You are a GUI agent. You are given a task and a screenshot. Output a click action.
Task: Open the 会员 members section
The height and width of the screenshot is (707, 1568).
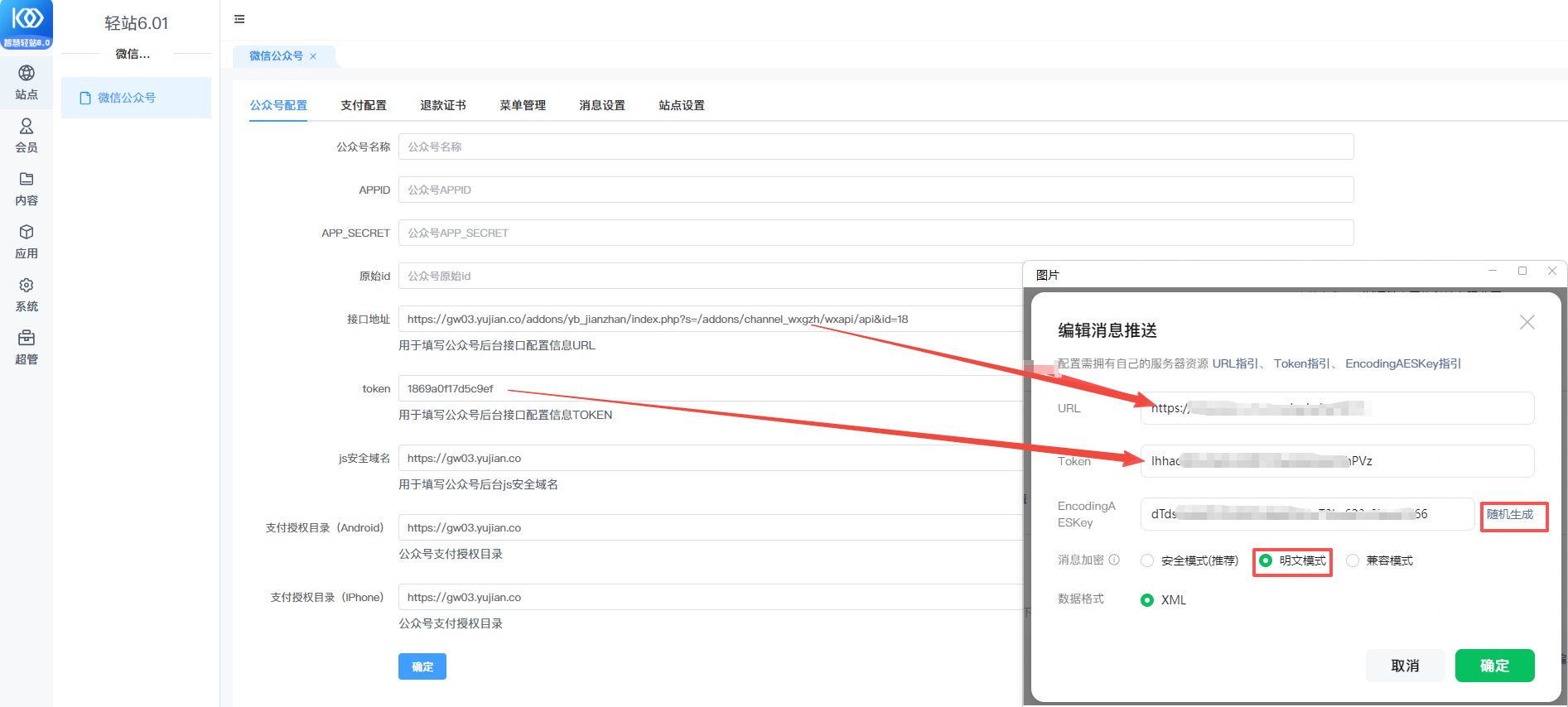[27, 136]
